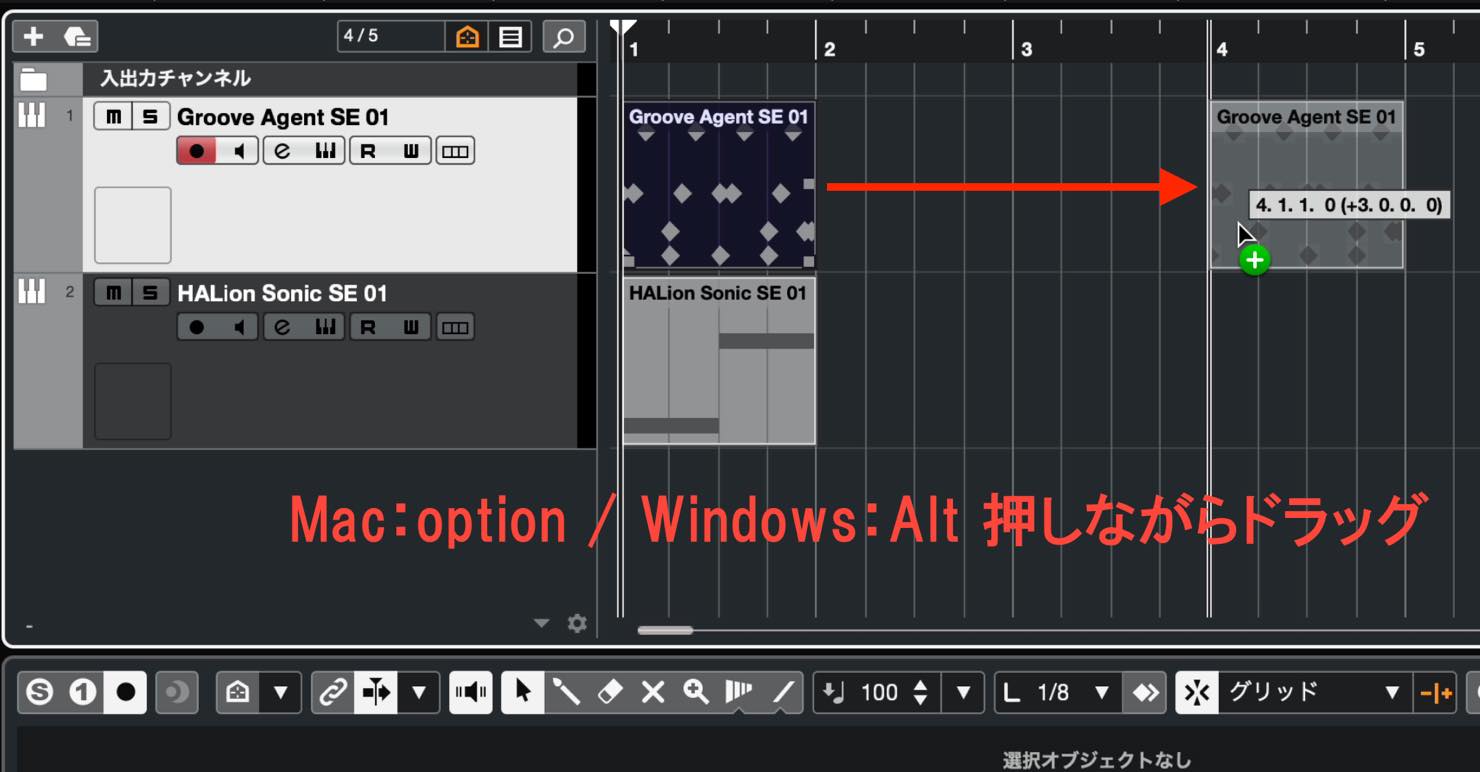
Task: Open the track presets icon beside Add Track
Action: [x=77, y=37]
